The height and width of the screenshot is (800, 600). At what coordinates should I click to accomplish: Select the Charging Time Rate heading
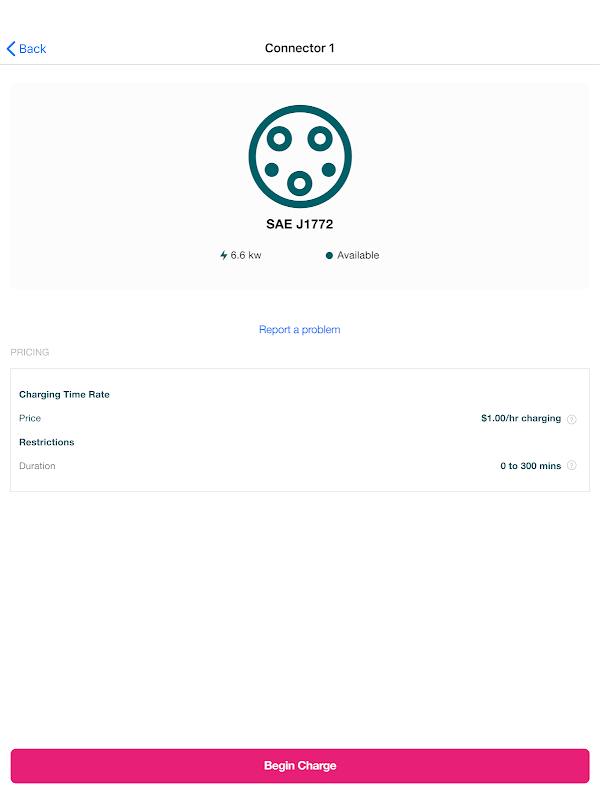tap(64, 394)
